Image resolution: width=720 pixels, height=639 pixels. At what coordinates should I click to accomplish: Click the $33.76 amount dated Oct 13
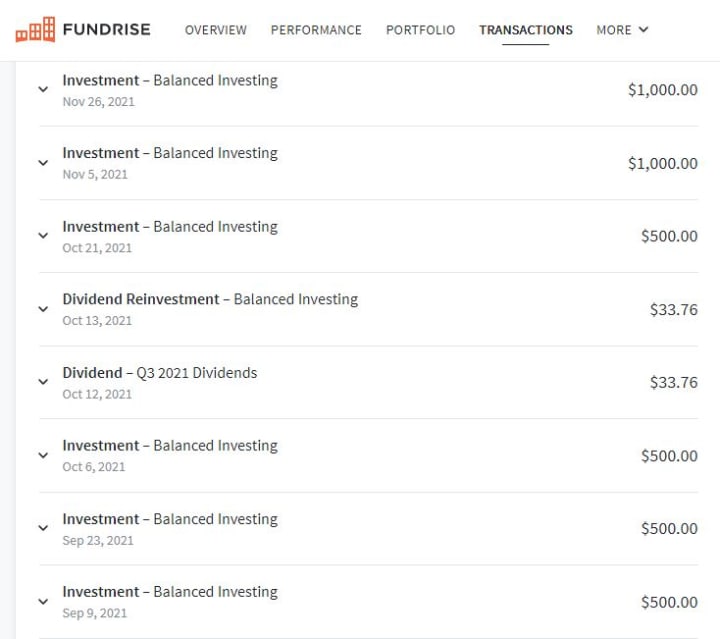673,309
